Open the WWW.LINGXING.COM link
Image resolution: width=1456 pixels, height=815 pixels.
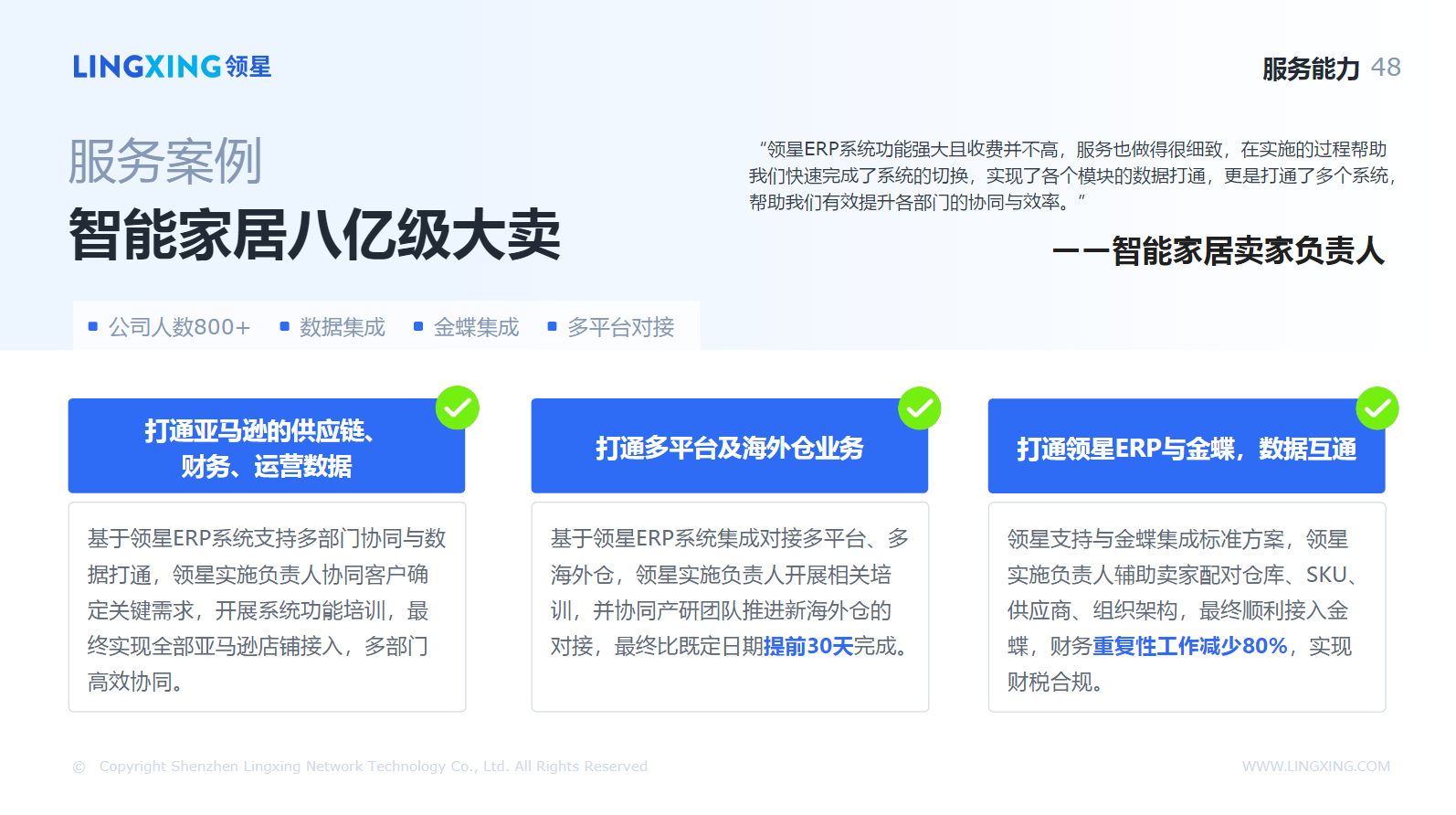pyautogui.click(x=1316, y=767)
